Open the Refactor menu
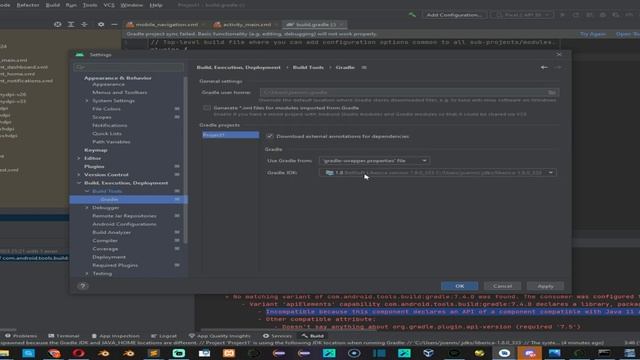This screenshot has height=360, width=640. point(28,5)
